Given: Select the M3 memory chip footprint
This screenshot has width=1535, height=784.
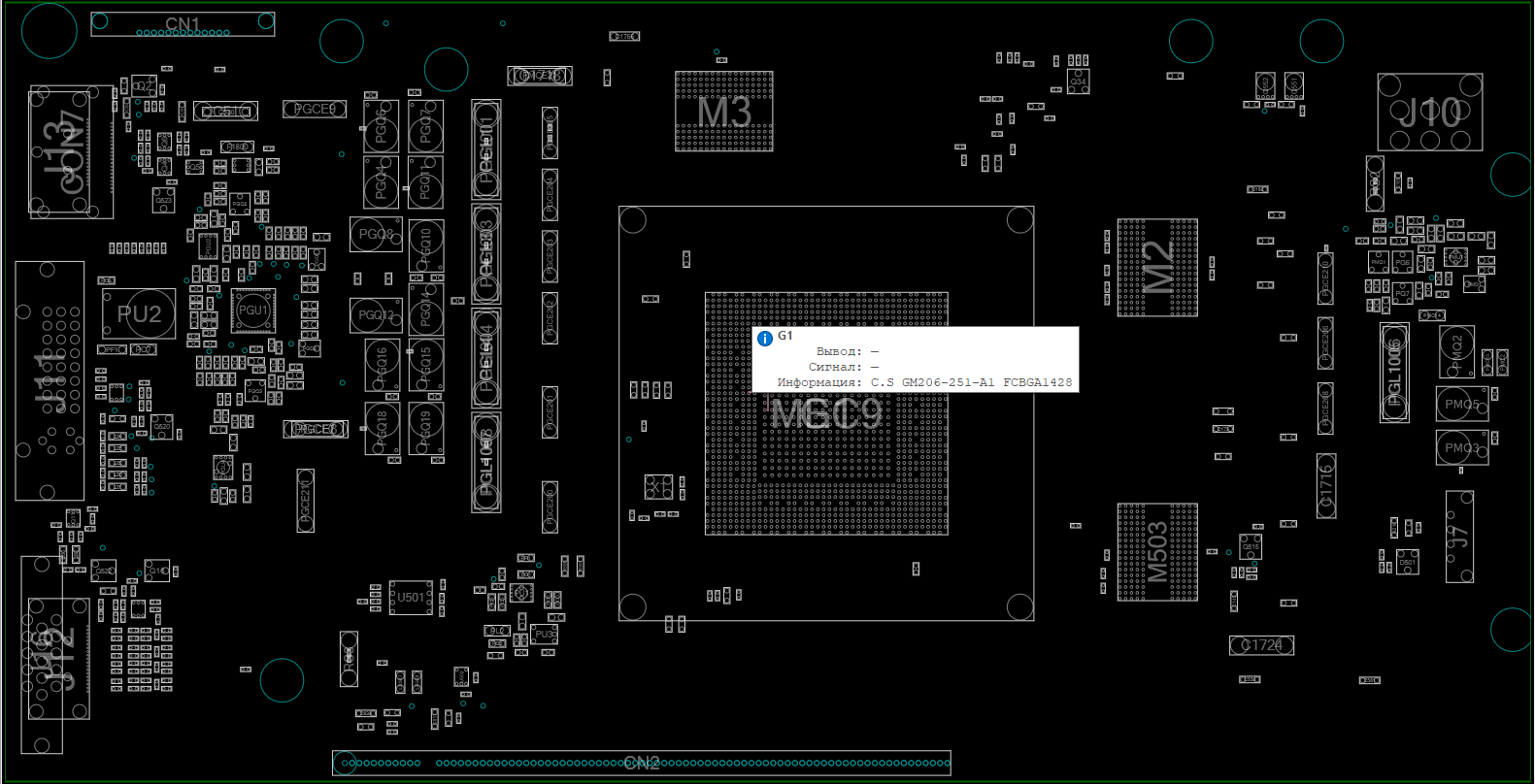Looking at the screenshot, I should 724,112.
